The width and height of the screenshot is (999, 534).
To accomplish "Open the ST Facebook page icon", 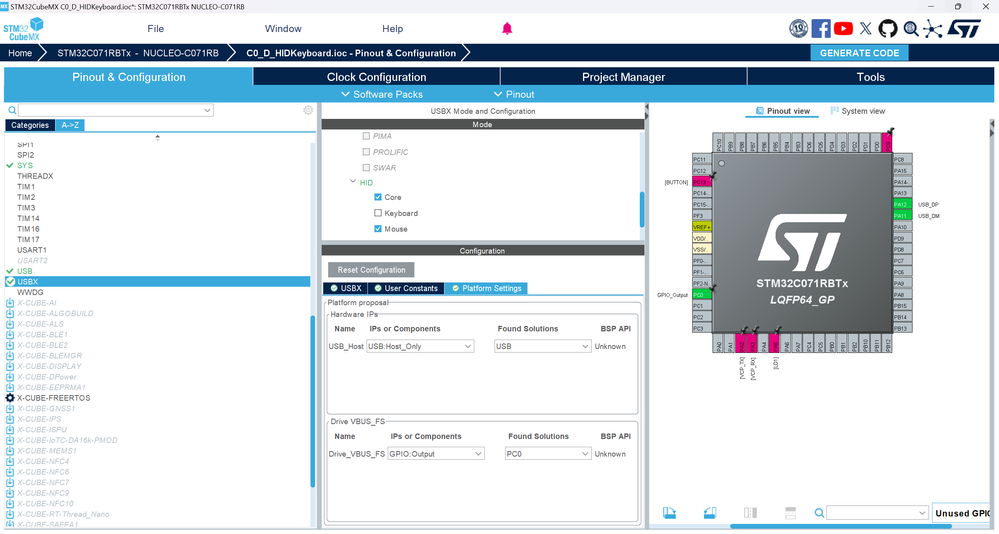I will click(x=821, y=29).
